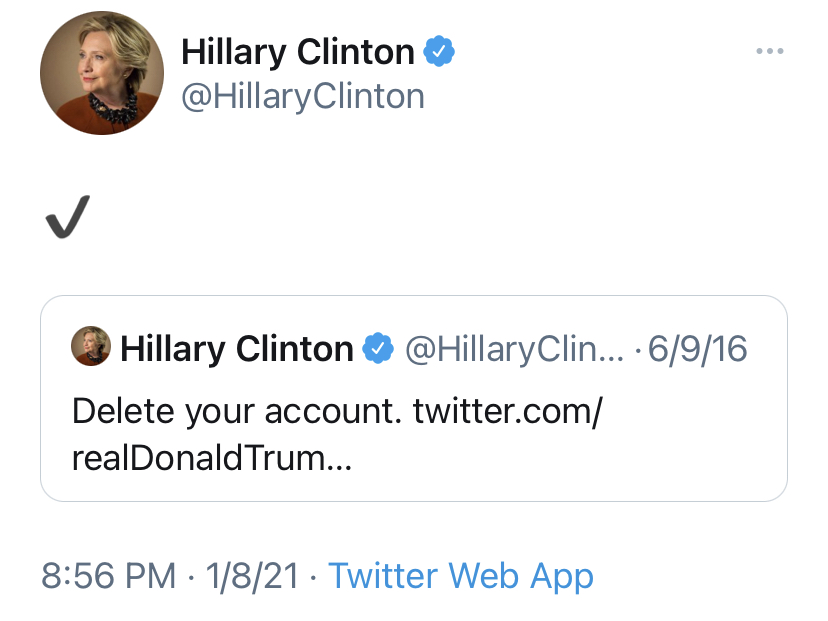Click the 6/9/16 date on the quoted tweet
Viewport: 828px width, 621px height.
point(698,348)
